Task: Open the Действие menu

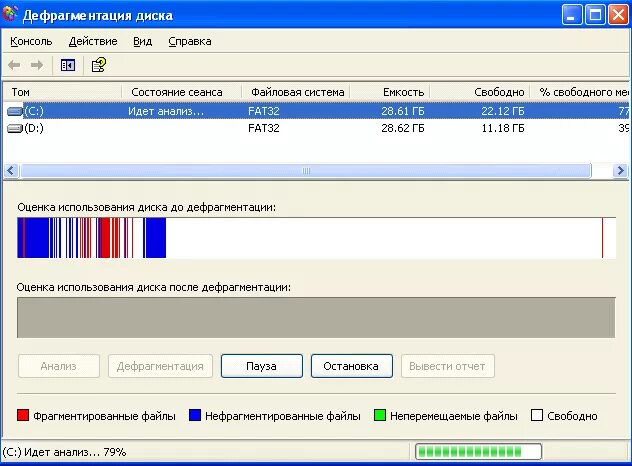Action: [x=93, y=41]
